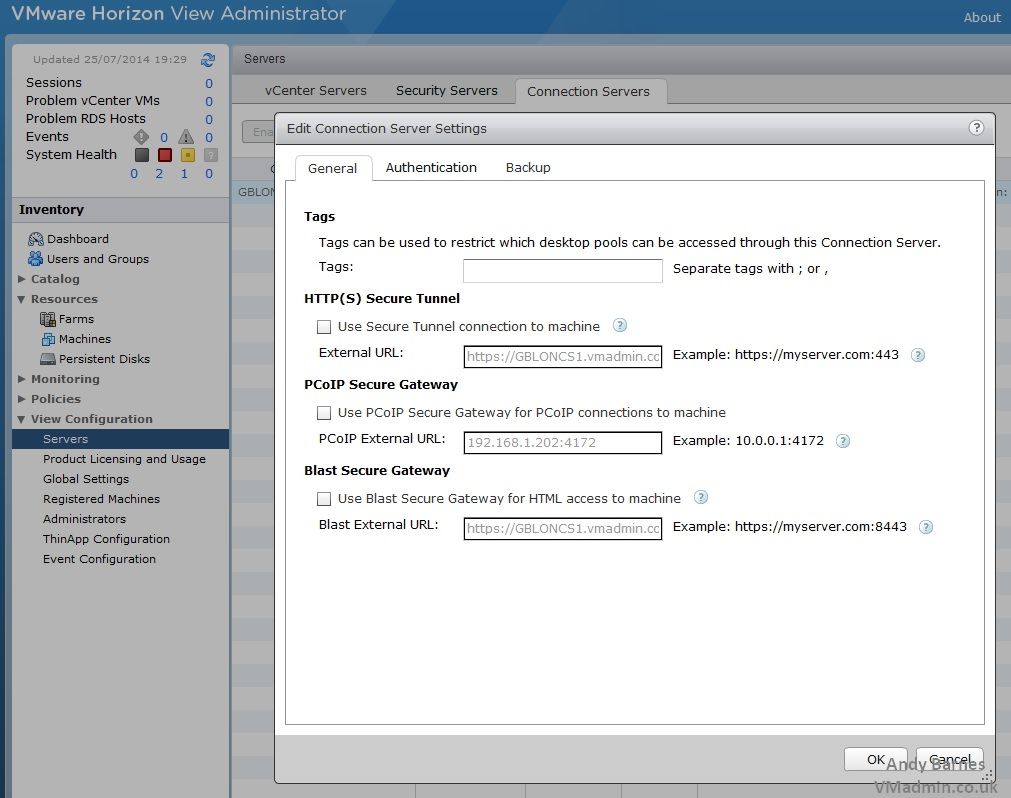Expand the Policies tree section
This screenshot has width=1011, height=798.
[x=21, y=399]
